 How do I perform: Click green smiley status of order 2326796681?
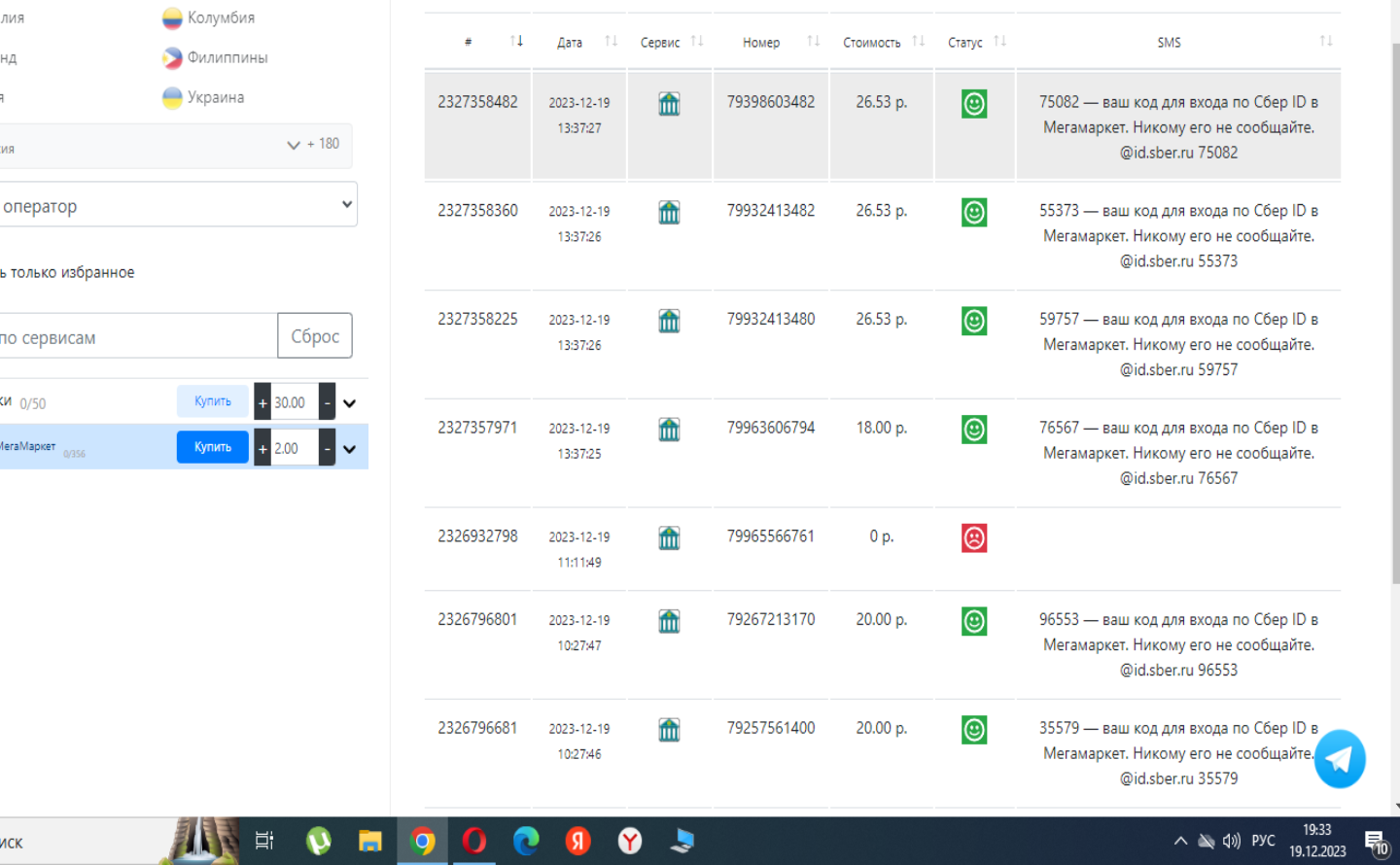pyautogui.click(x=974, y=730)
